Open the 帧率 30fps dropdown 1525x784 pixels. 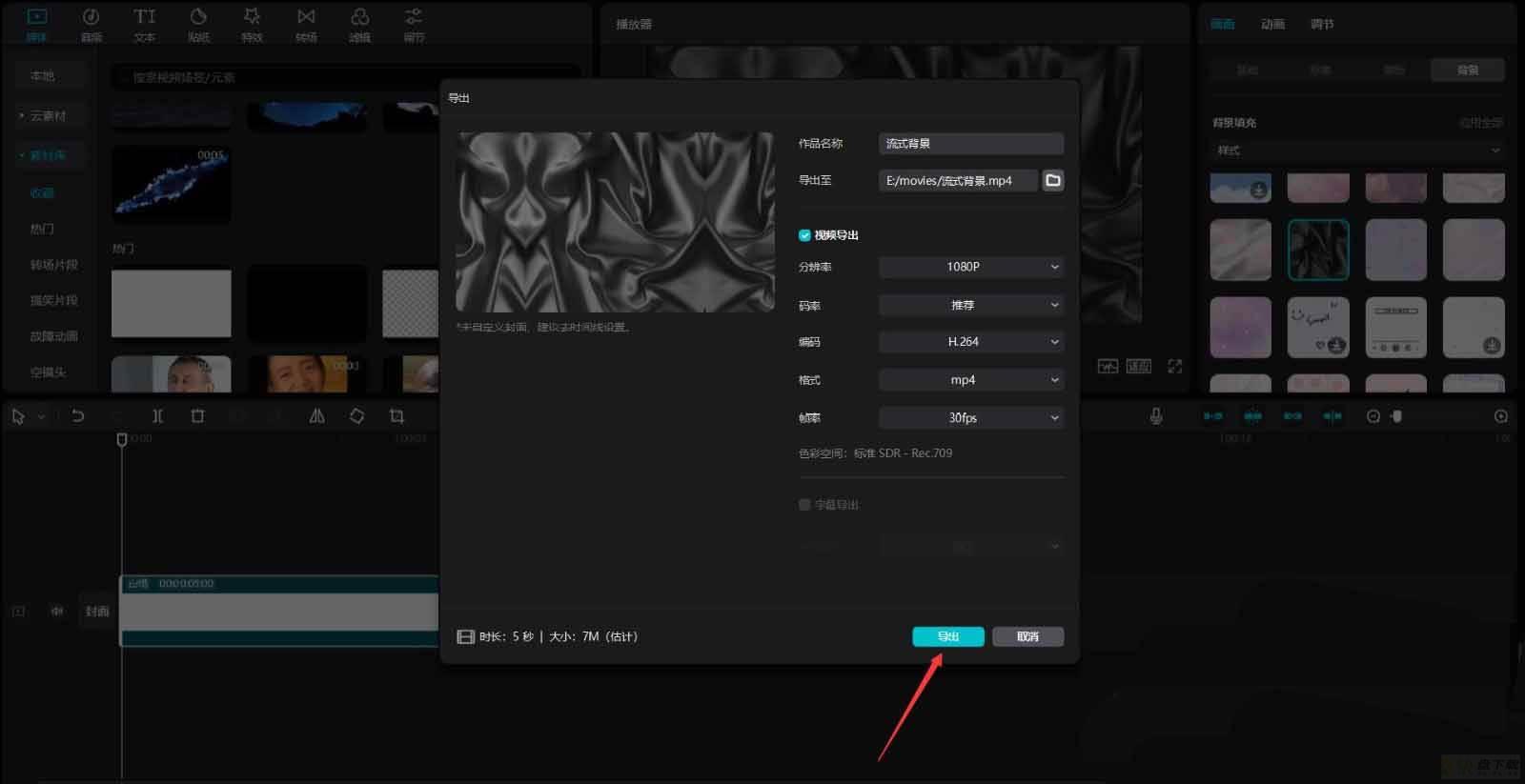point(971,417)
